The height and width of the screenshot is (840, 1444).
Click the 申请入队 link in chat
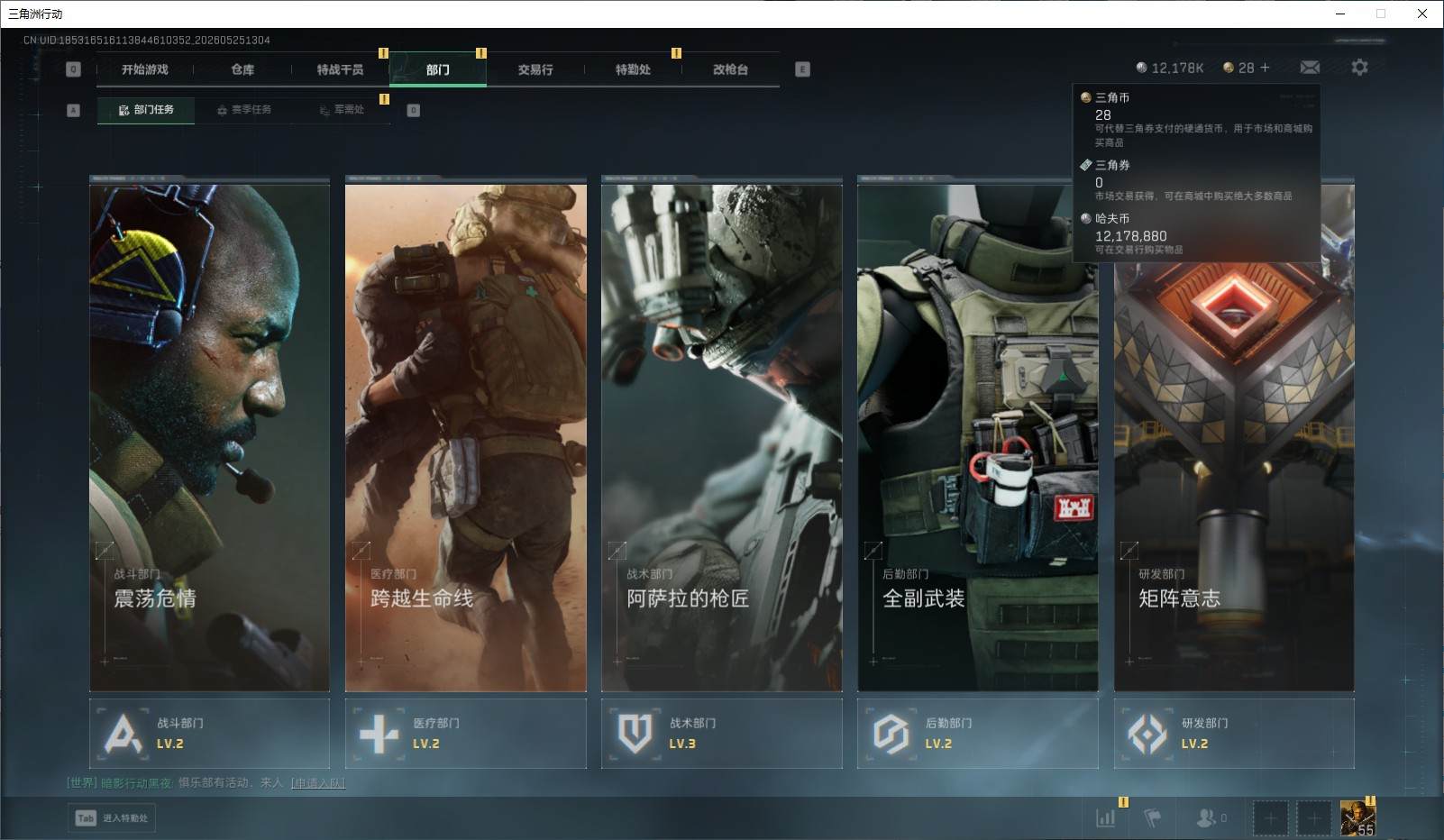click(317, 783)
